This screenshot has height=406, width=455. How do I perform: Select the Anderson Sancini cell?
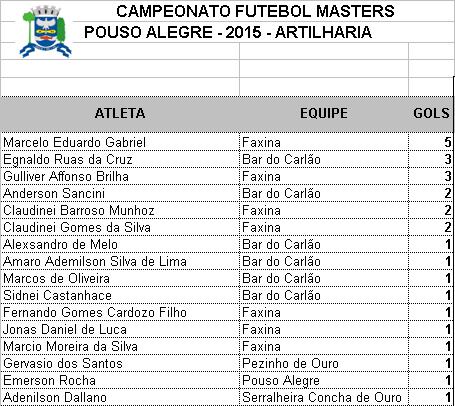(120, 193)
